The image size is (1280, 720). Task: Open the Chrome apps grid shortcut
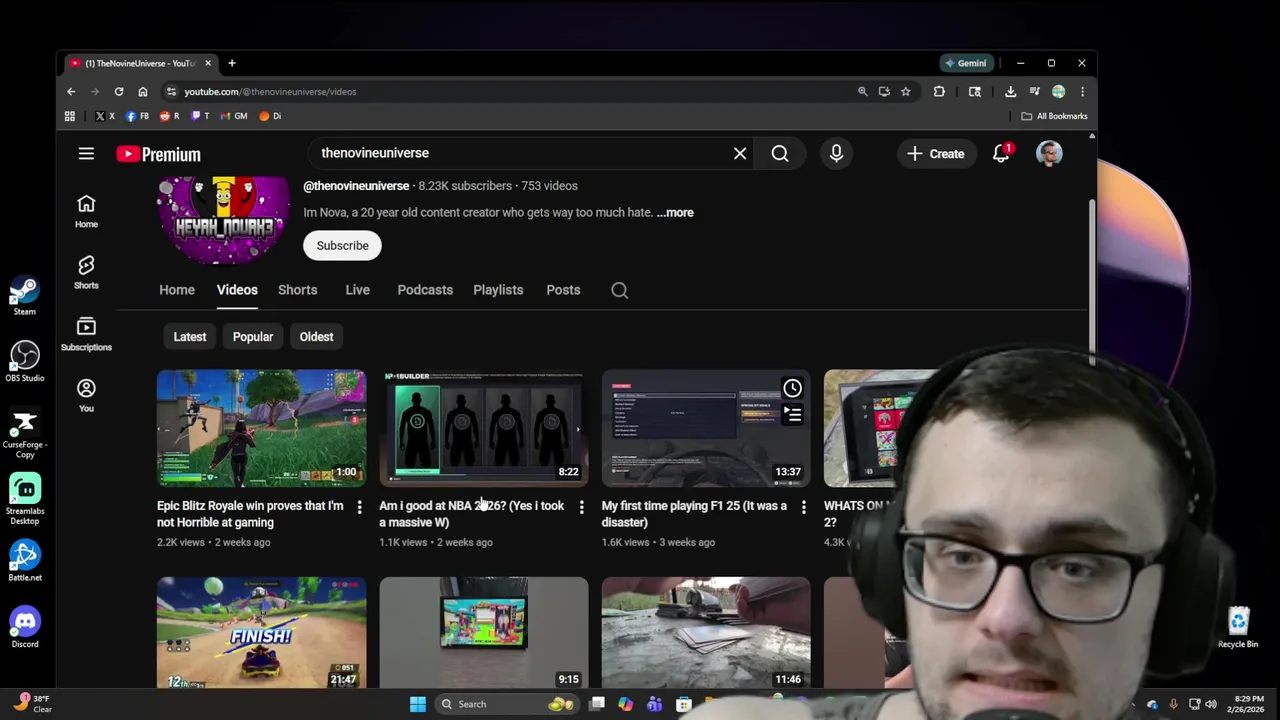(70, 116)
